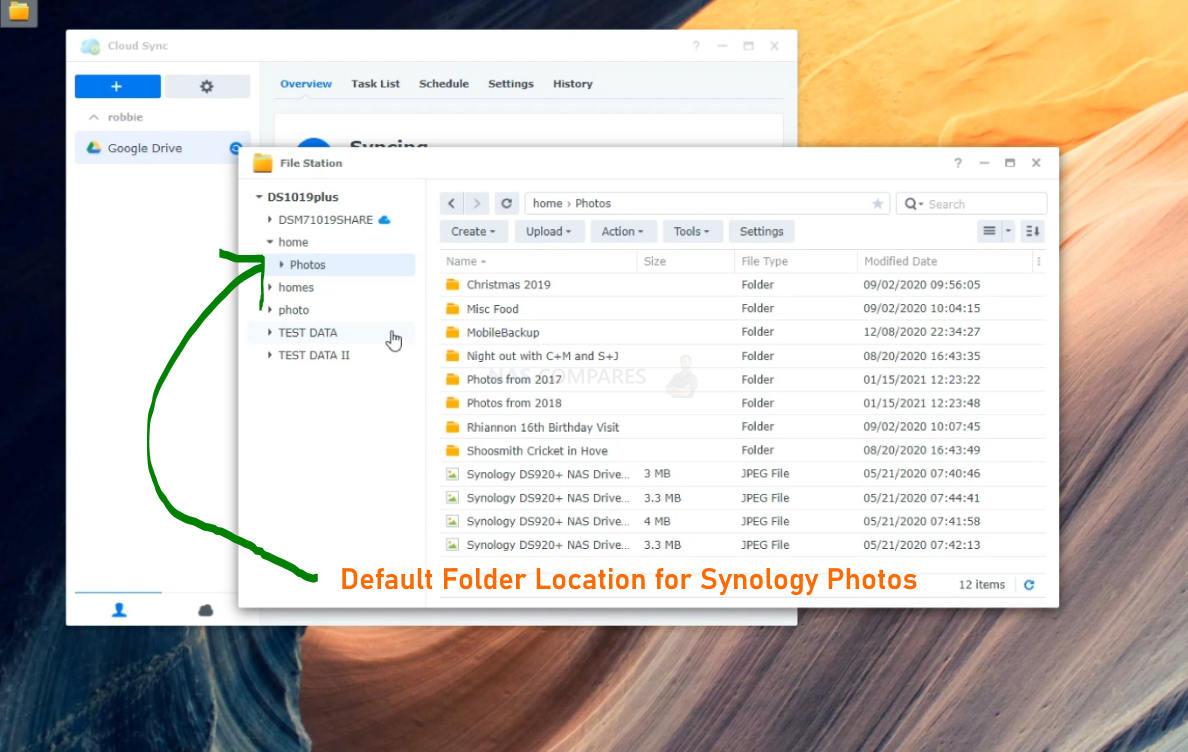
Task: Sort by the File Type column header
Action: pos(796,261)
